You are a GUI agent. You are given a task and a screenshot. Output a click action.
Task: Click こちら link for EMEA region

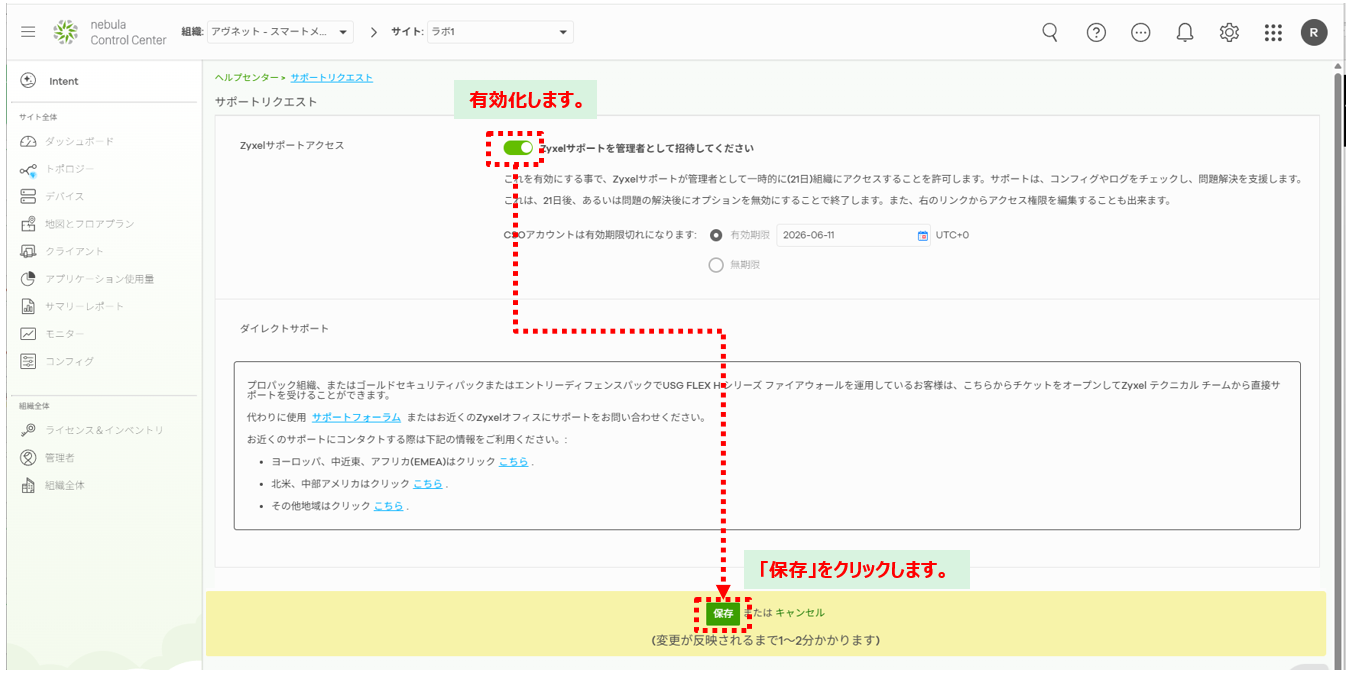pyautogui.click(x=513, y=462)
